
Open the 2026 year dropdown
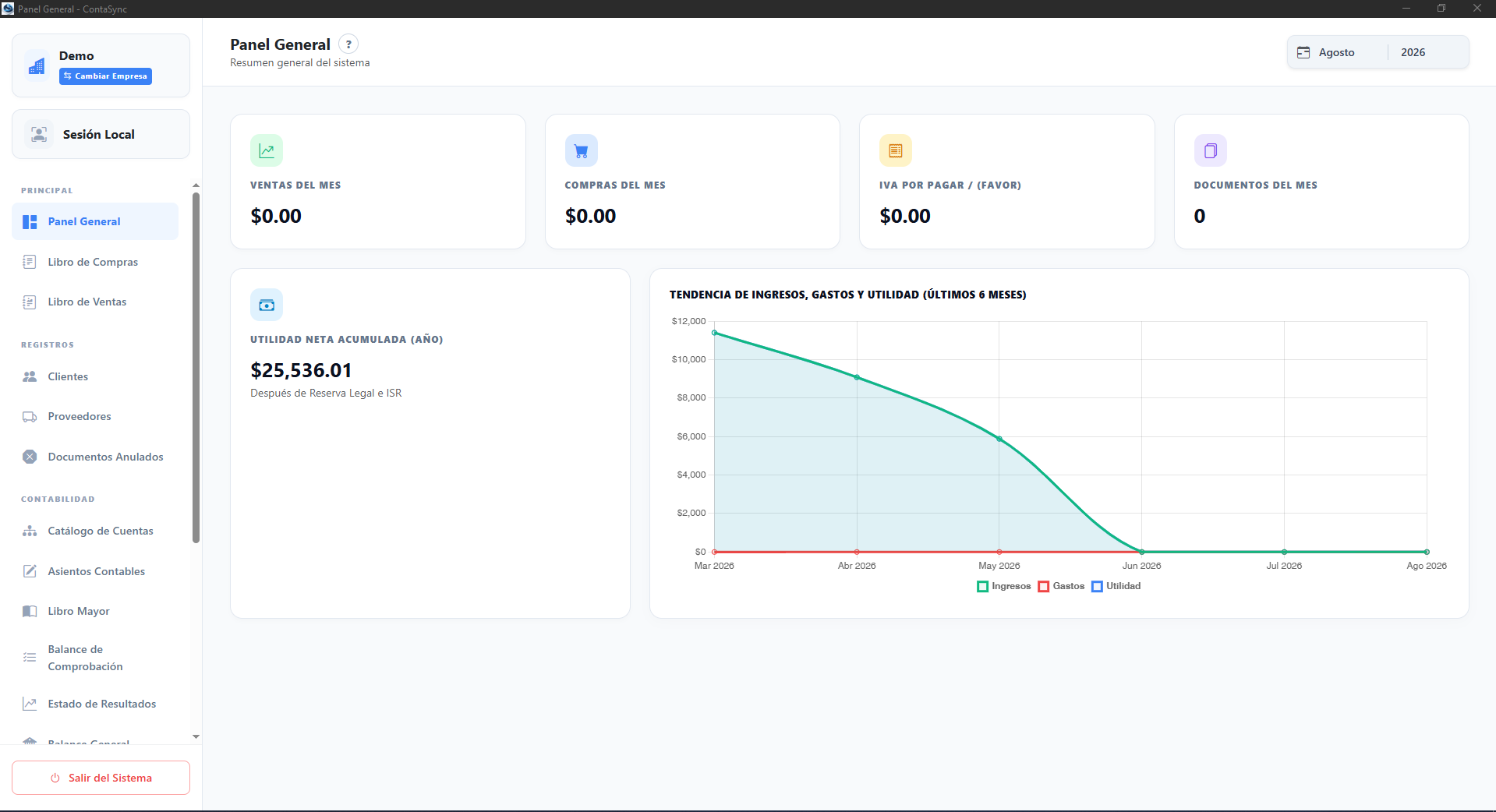(x=1428, y=52)
